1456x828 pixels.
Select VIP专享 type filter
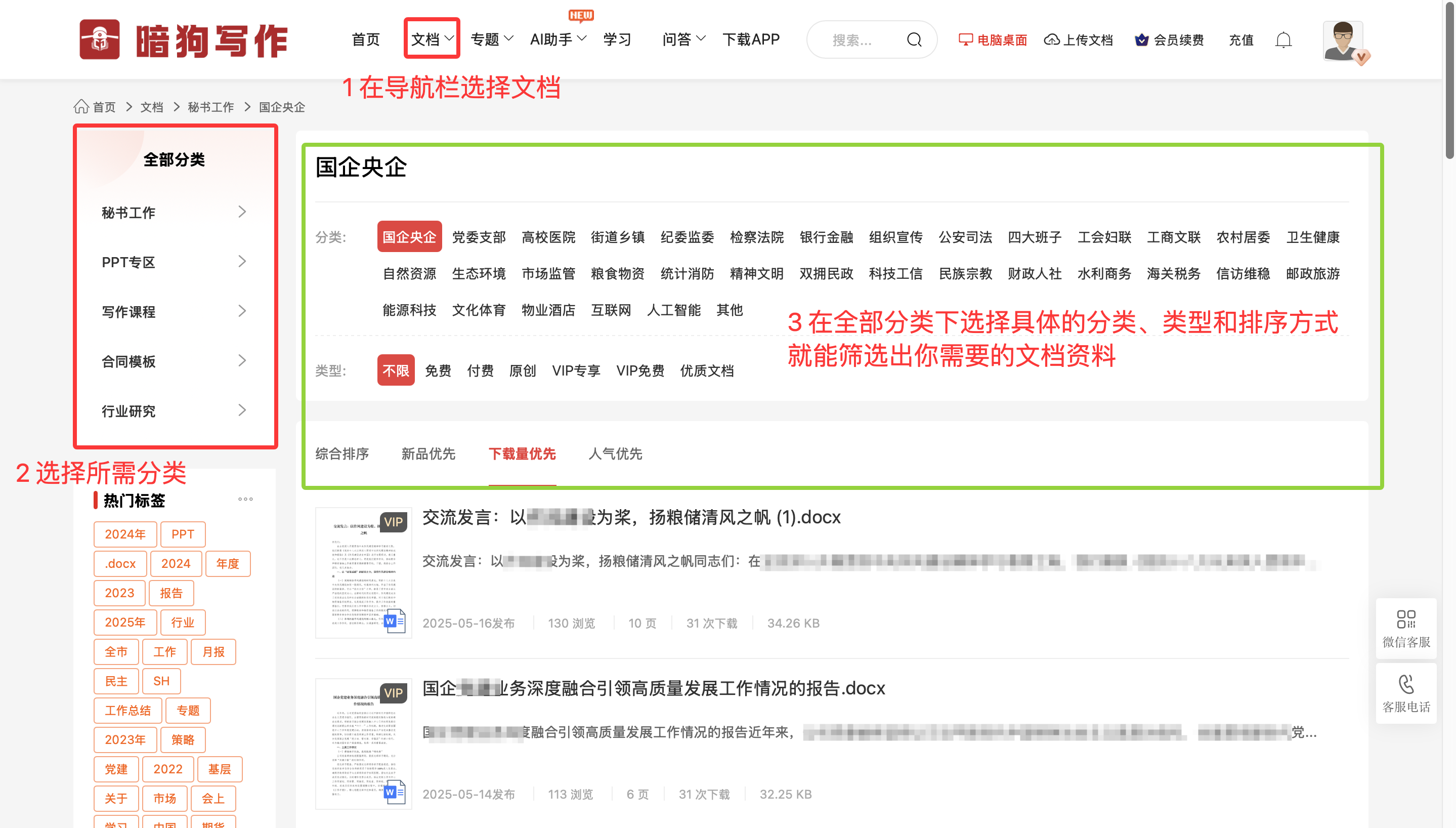click(x=576, y=371)
